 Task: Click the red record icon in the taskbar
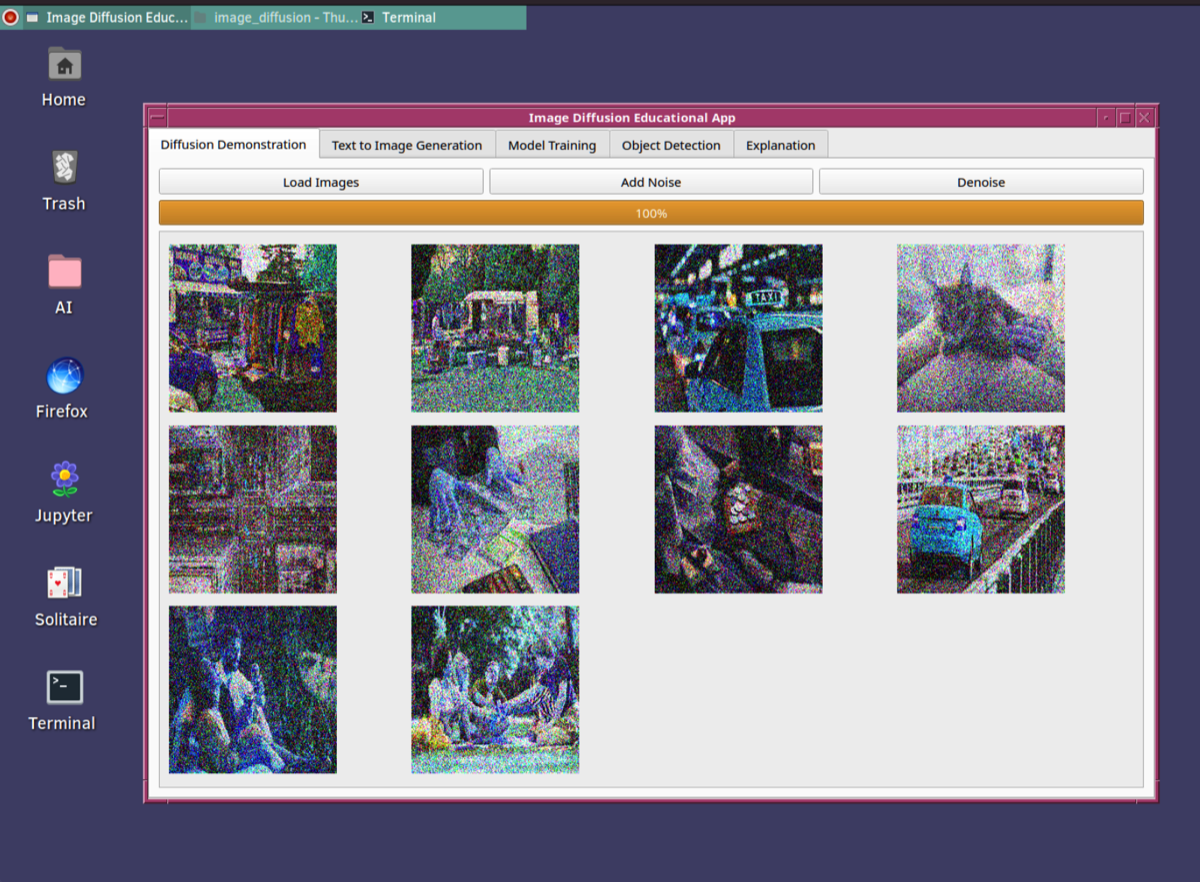[11, 17]
